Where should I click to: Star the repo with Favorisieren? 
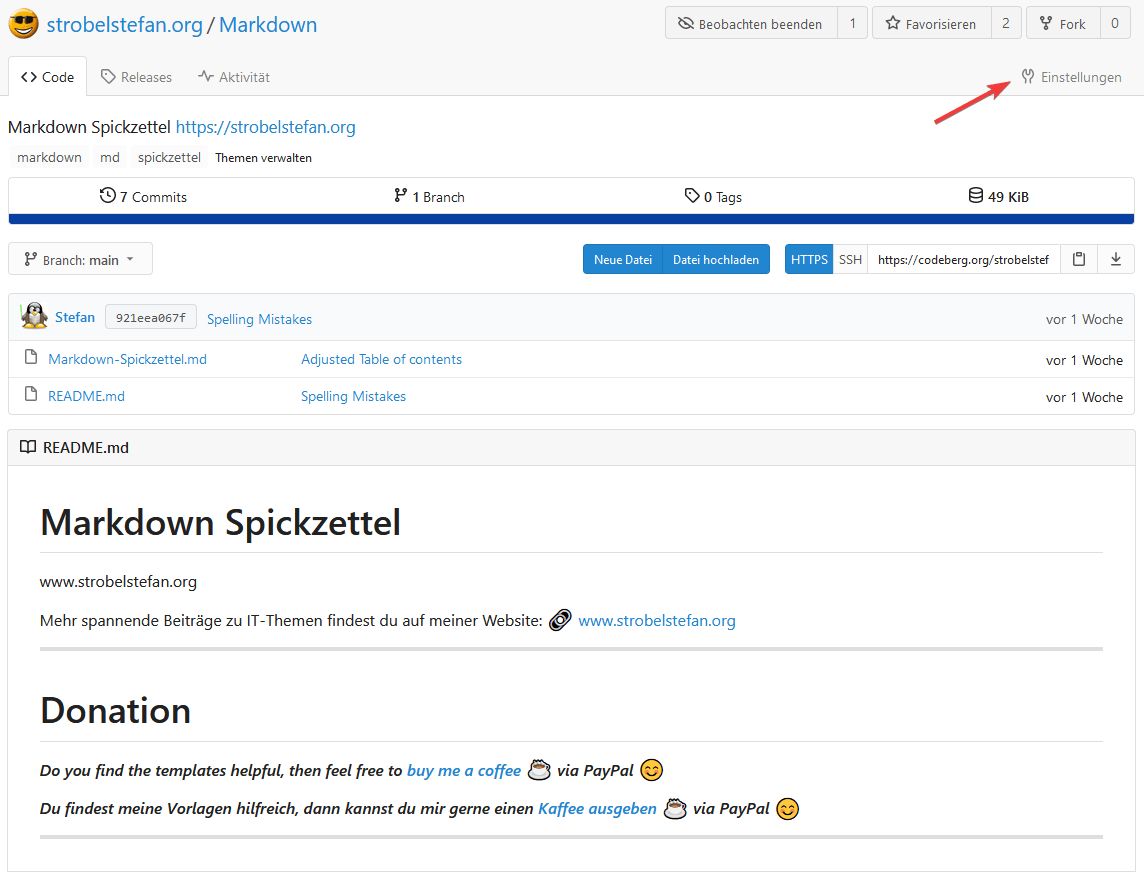931,24
